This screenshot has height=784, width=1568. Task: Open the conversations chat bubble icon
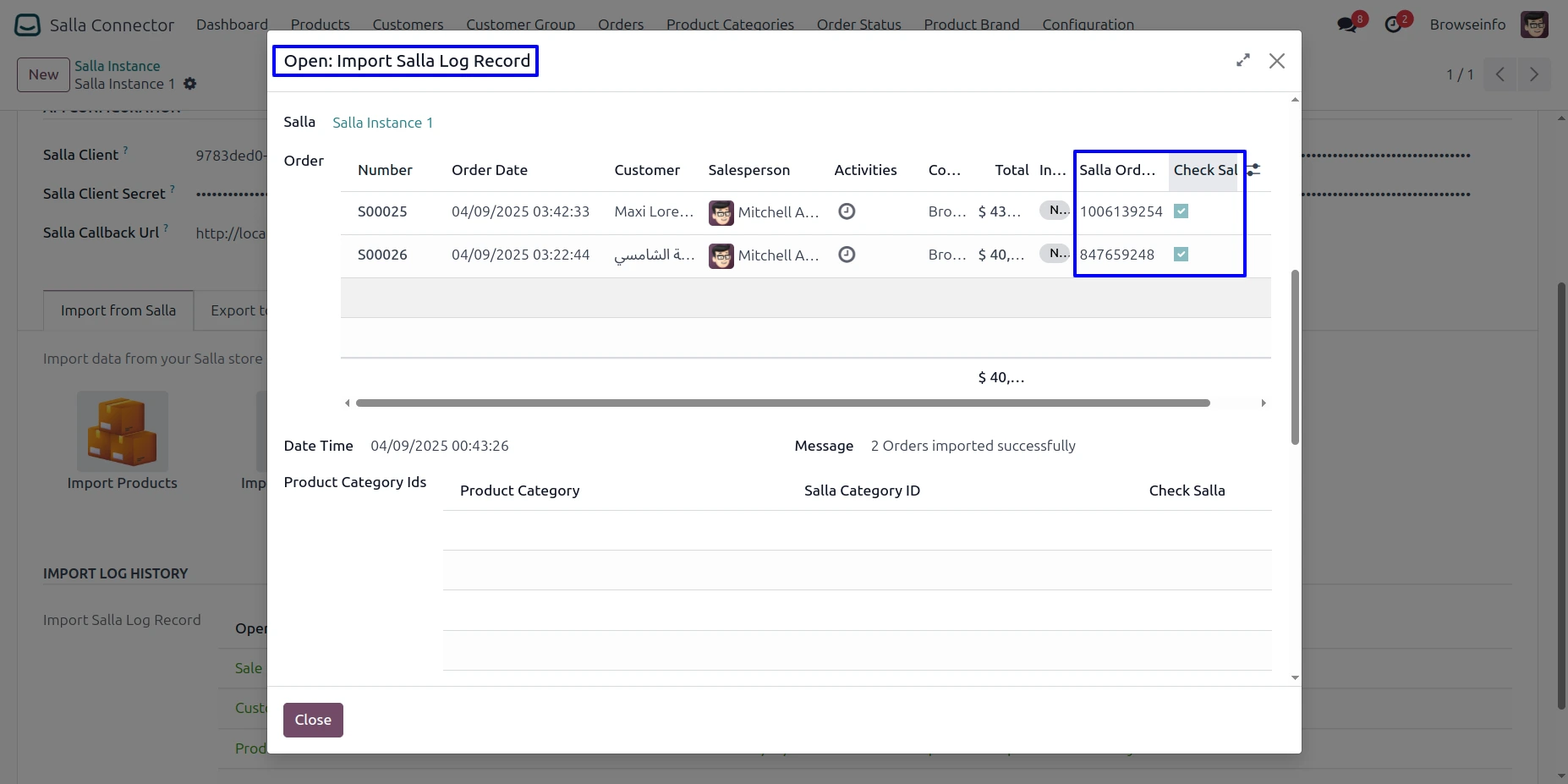point(1347,25)
